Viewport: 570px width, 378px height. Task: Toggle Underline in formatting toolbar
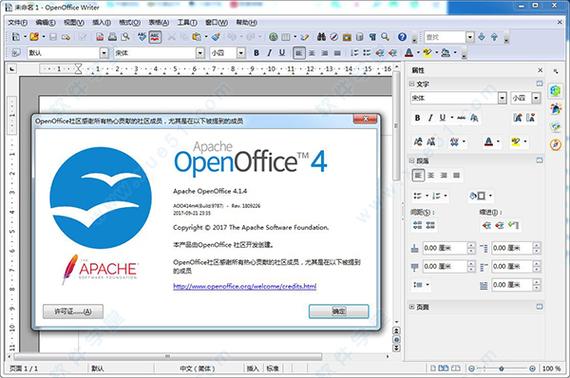coord(282,53)
